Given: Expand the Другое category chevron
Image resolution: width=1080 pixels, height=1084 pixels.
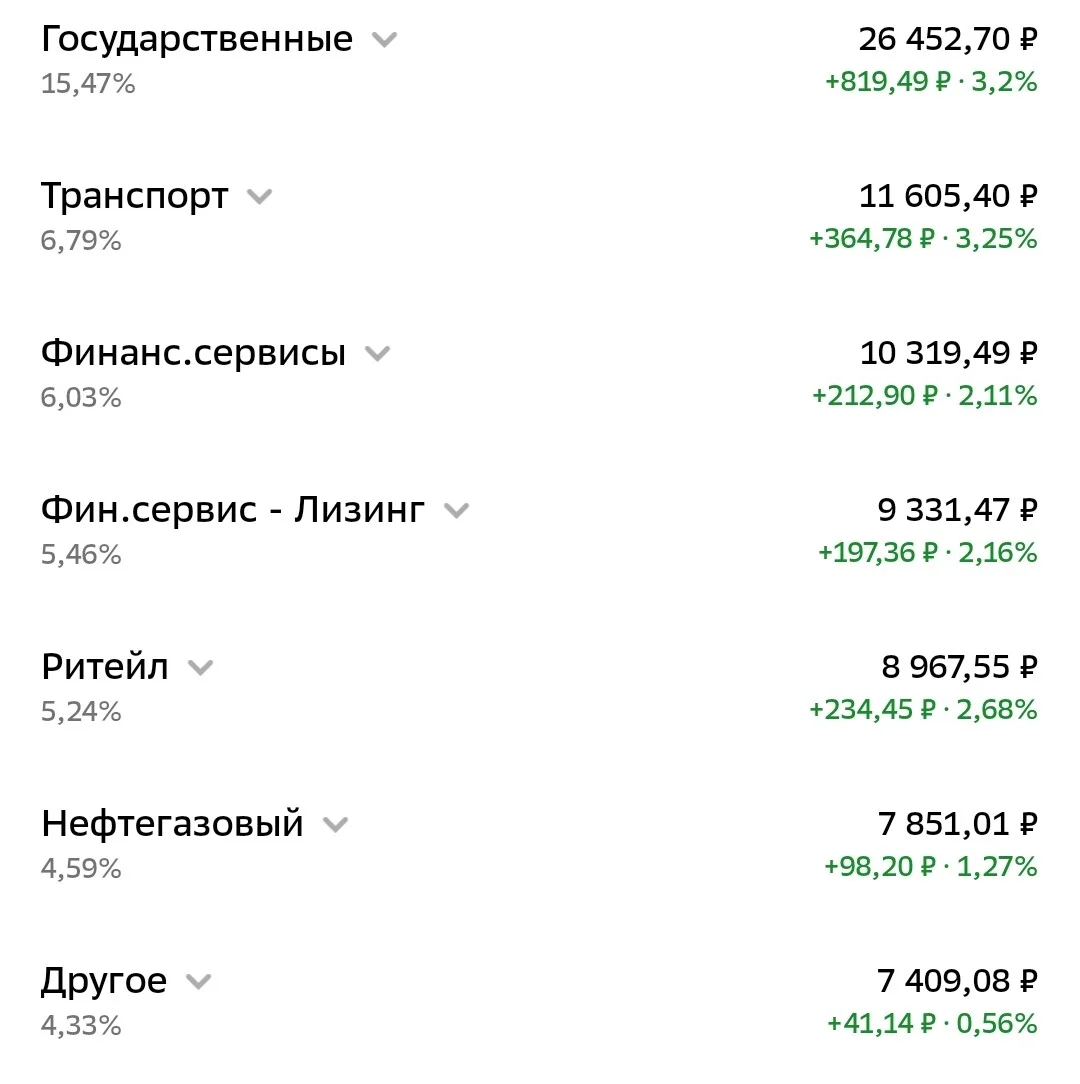Looking at the screenshot, I should pyautogui.click(x=198, y=982).
